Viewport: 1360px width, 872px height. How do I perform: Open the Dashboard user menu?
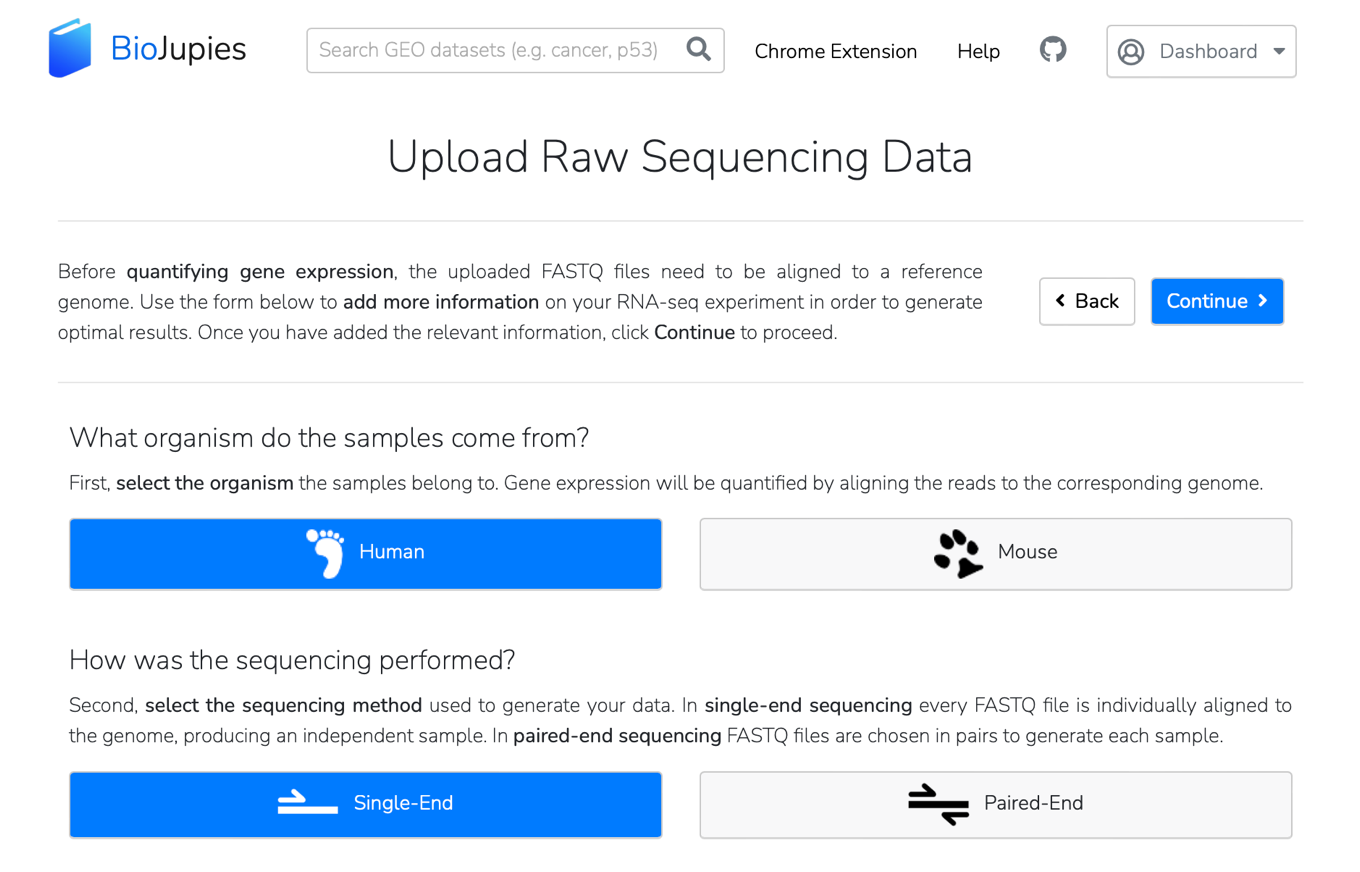pyautogui.click(x=1207, y=52)
